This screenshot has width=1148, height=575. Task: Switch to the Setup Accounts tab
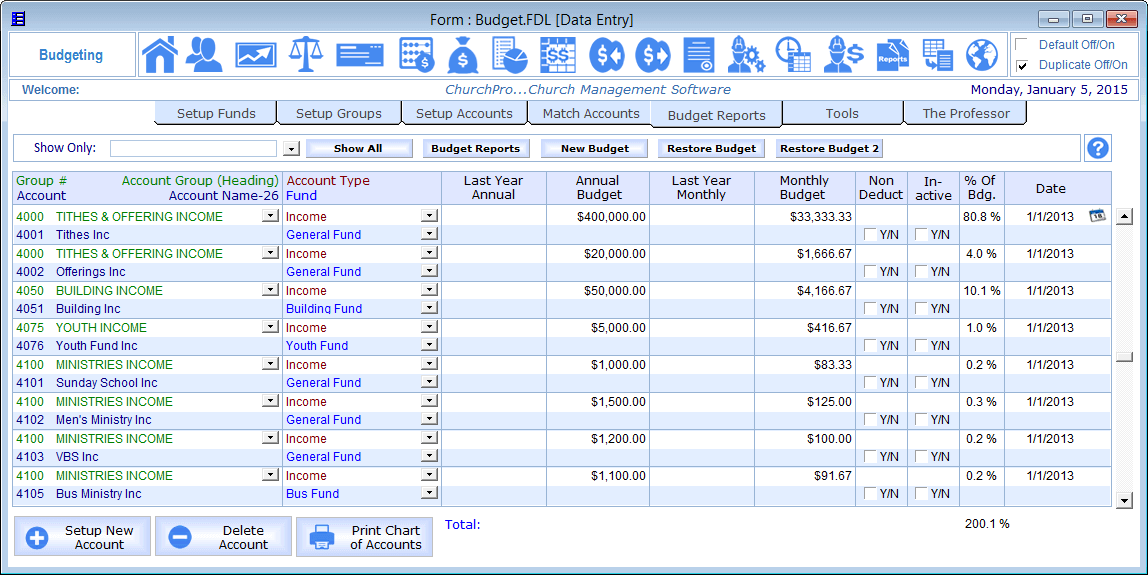point(464,114)
